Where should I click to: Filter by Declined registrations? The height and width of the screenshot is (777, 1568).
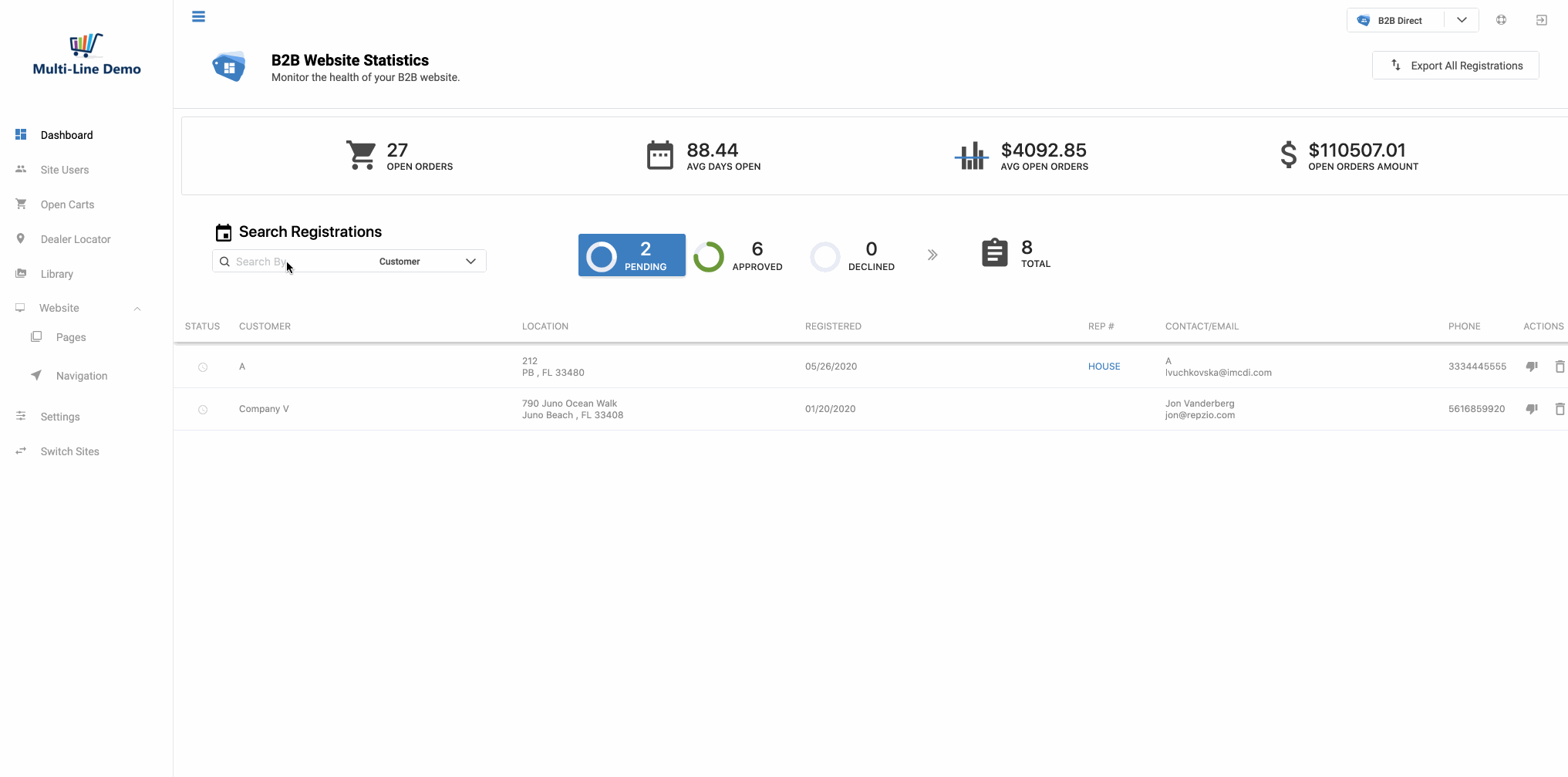pos(852,257)
